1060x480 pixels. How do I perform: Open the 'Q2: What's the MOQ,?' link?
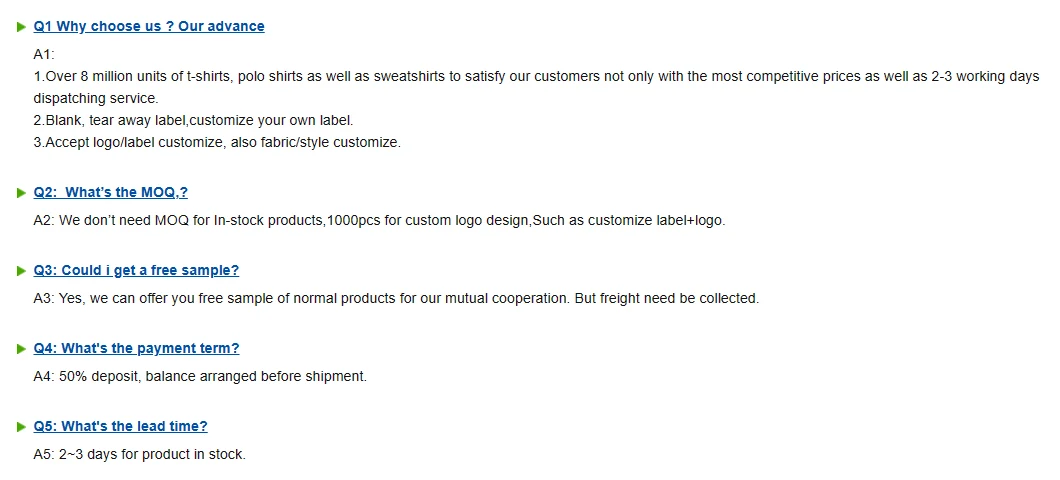tap(111, 192)
